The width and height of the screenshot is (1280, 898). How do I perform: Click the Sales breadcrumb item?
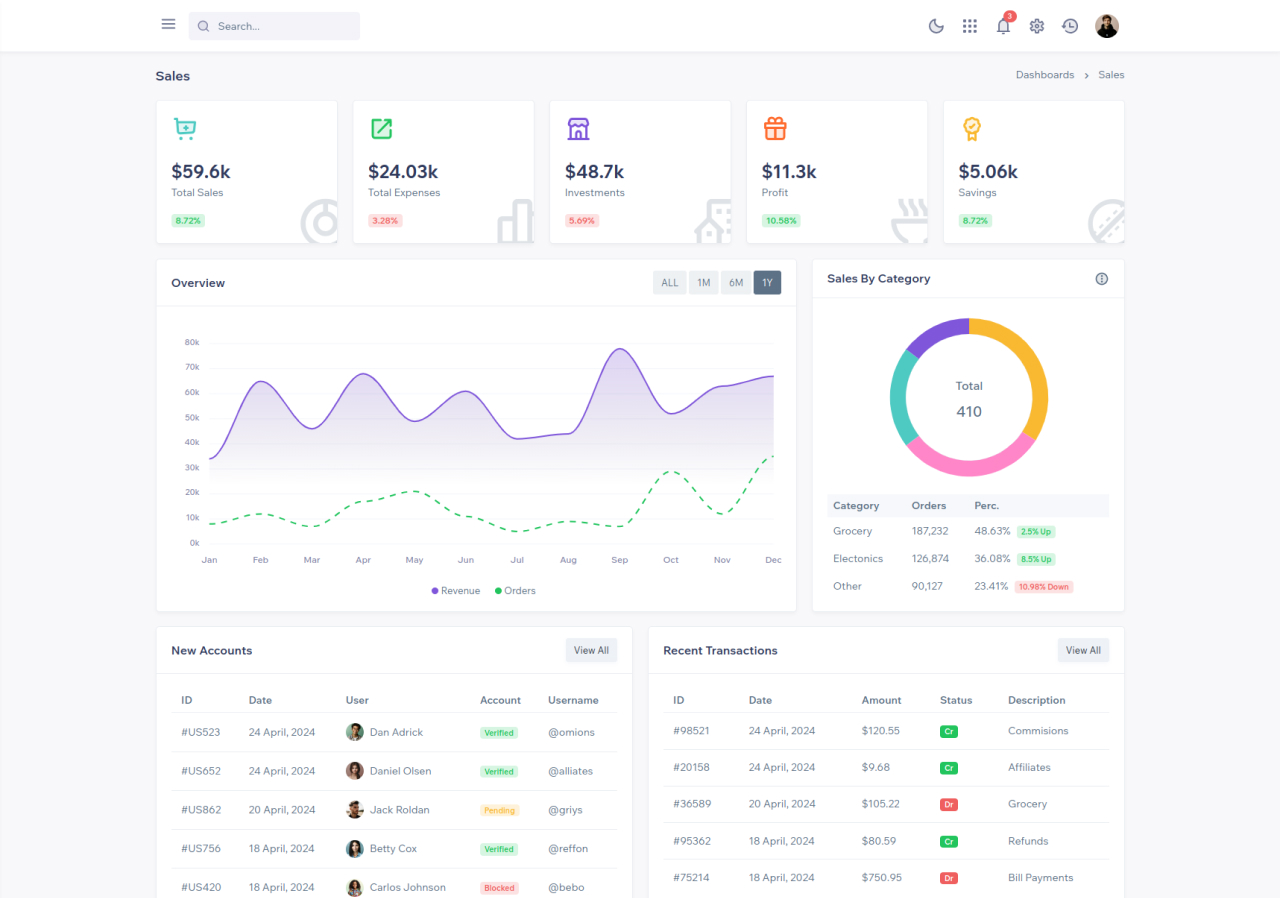pos(1111,75)
